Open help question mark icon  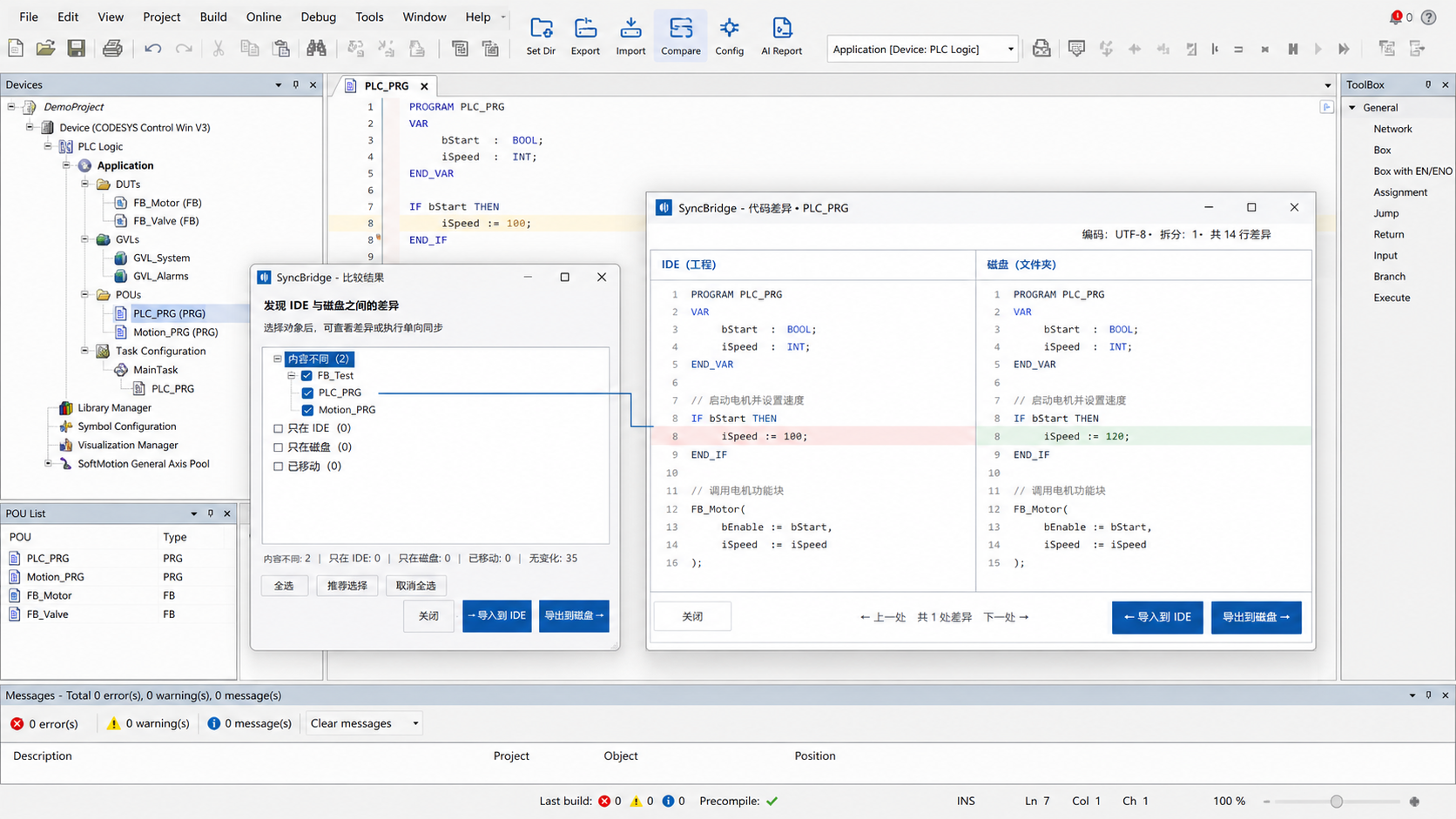point(1429,17)
